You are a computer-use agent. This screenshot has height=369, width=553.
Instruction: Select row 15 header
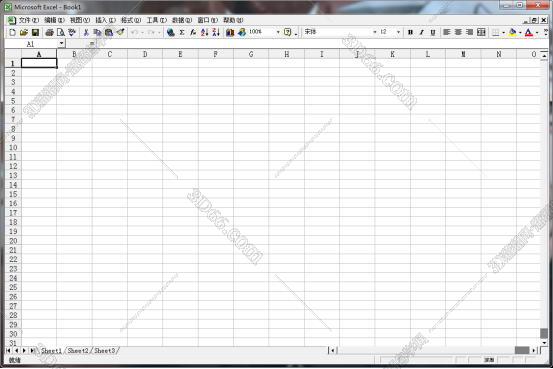13,194
